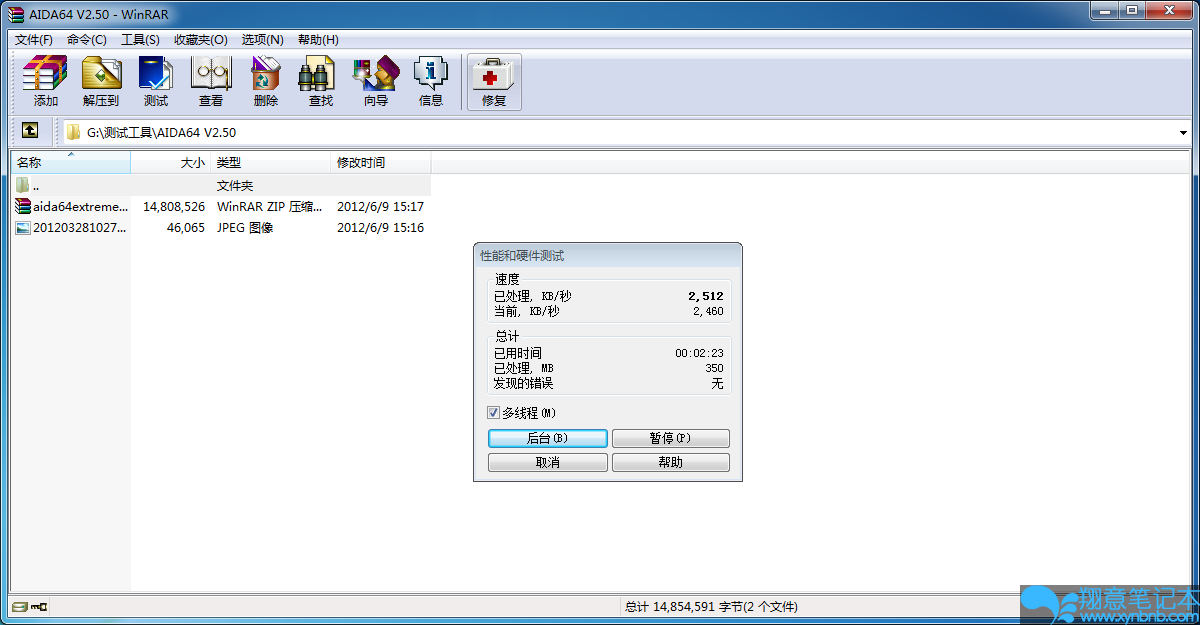Open the 工具(S) menu
Screen dimensions: 1200x625
[140, 40]
